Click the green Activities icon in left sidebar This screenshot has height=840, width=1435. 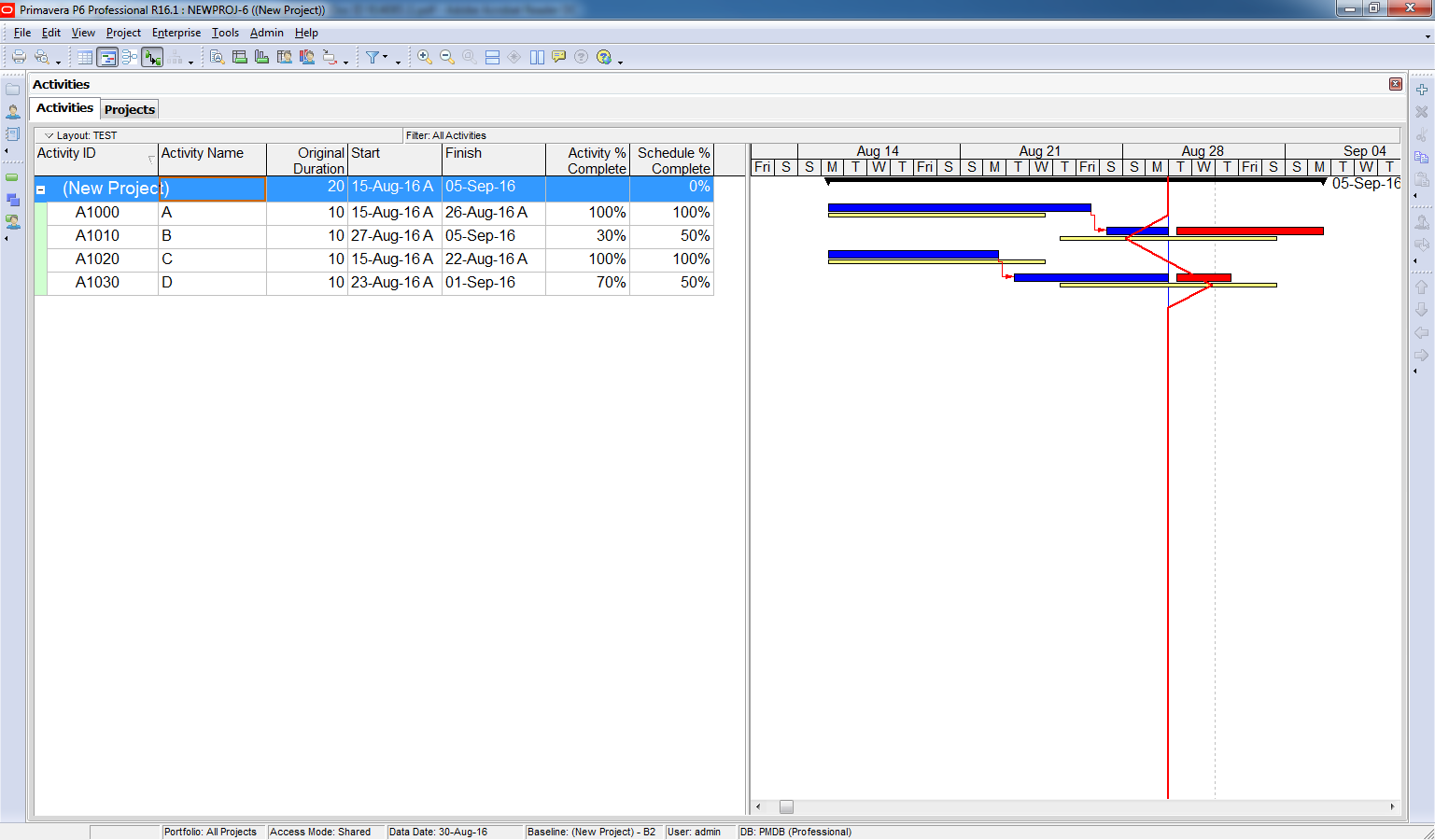tap(13, 176)
